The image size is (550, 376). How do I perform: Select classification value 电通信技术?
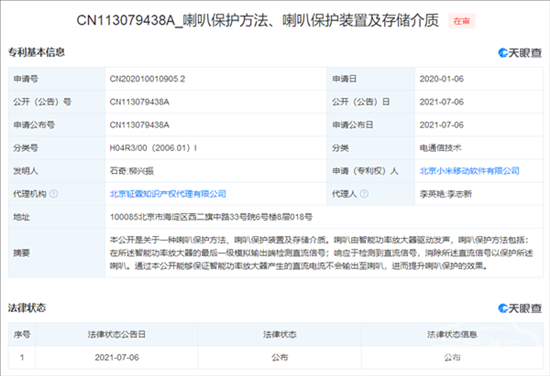pyautogui.click(x=440, y=148)
